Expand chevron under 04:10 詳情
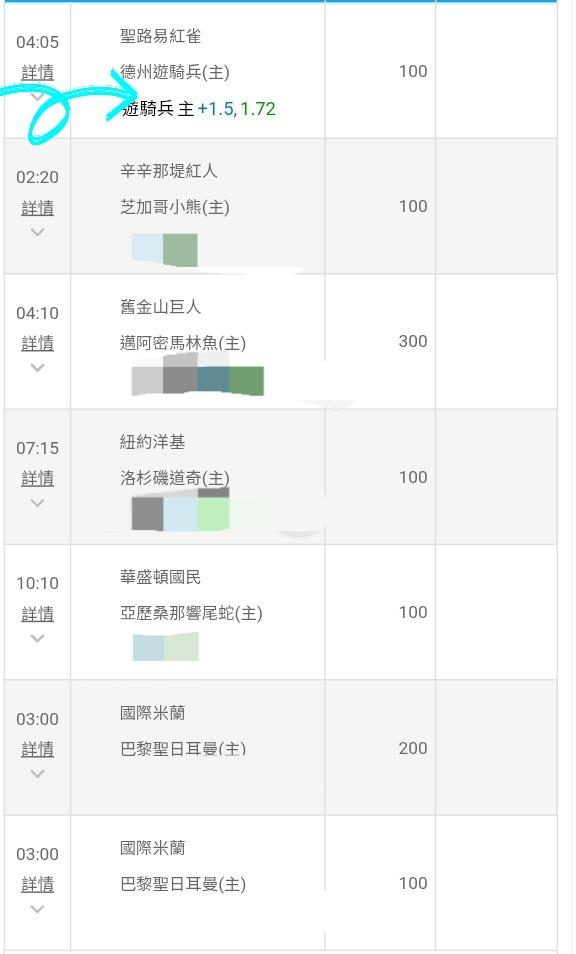This screenshot has height=954, width=576. (37, 367)
